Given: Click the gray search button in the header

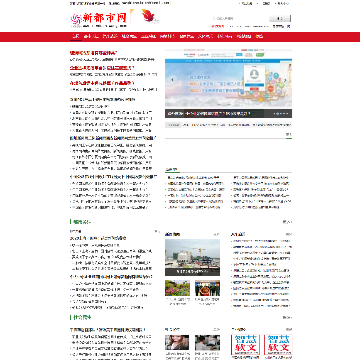Looking at the screenshot, I should click(280, 19).
